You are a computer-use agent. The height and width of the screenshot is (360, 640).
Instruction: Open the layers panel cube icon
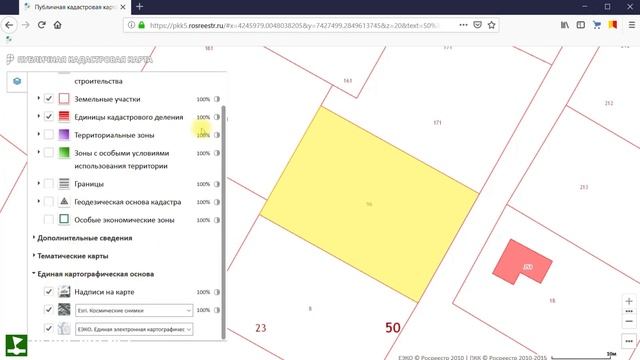tap(17, 81)
